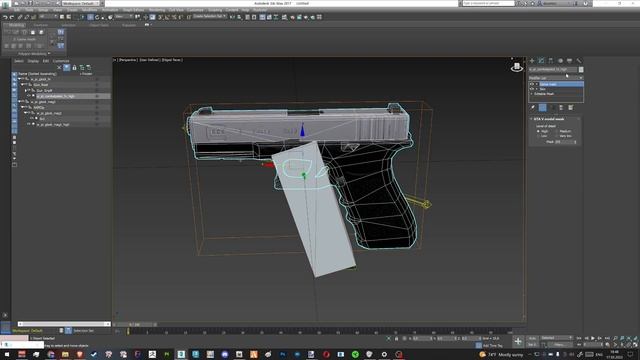
Task: Select the Select and Link tool
Action: point(20,17)
